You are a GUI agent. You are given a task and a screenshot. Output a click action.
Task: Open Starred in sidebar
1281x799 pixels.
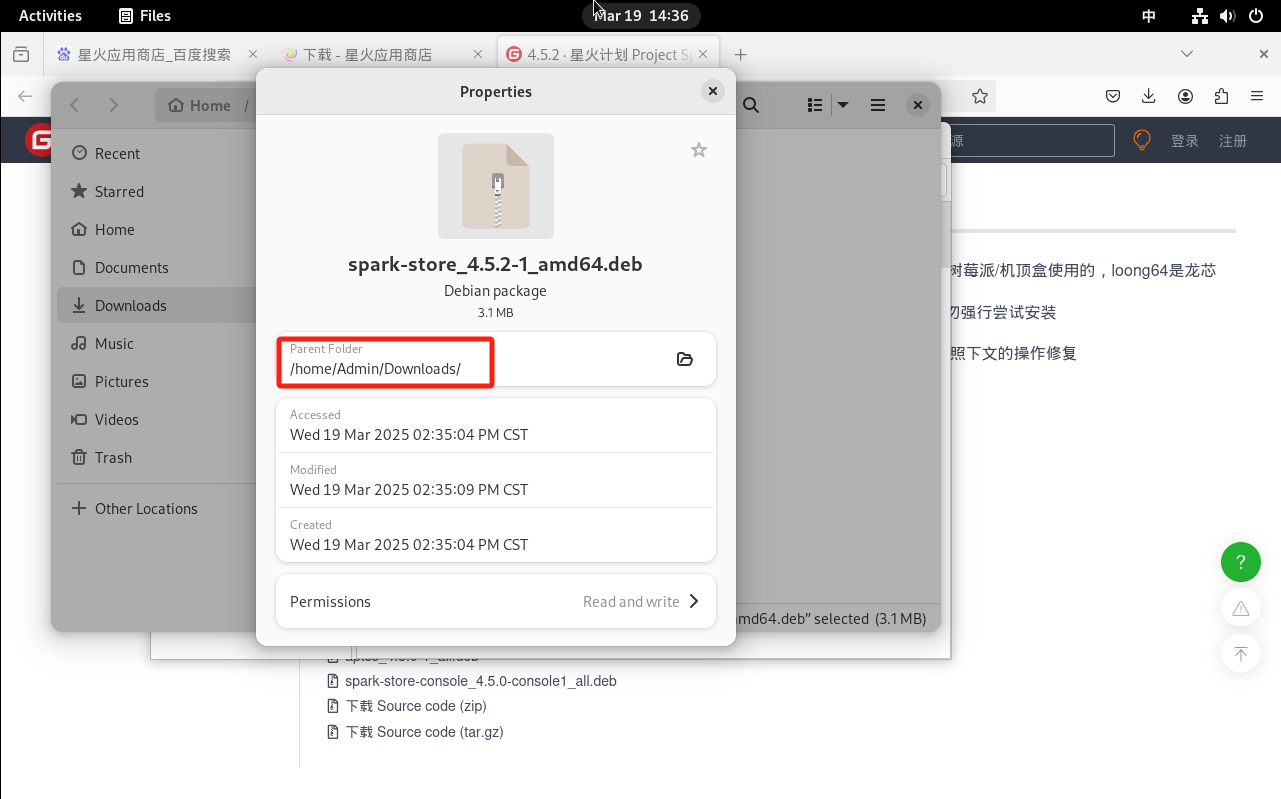[119, 191]
